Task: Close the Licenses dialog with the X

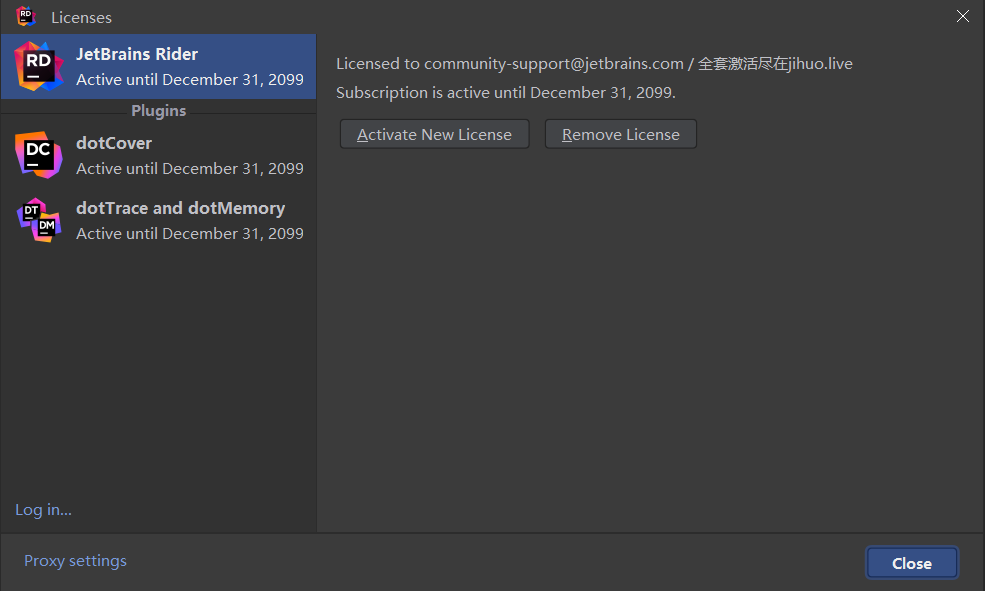Action: point(962,16)
